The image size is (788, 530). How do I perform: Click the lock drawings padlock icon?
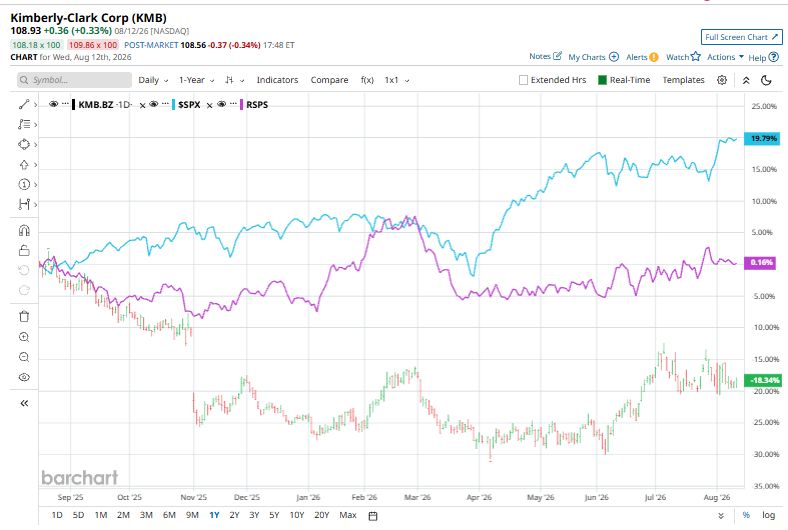click(24, 250)
